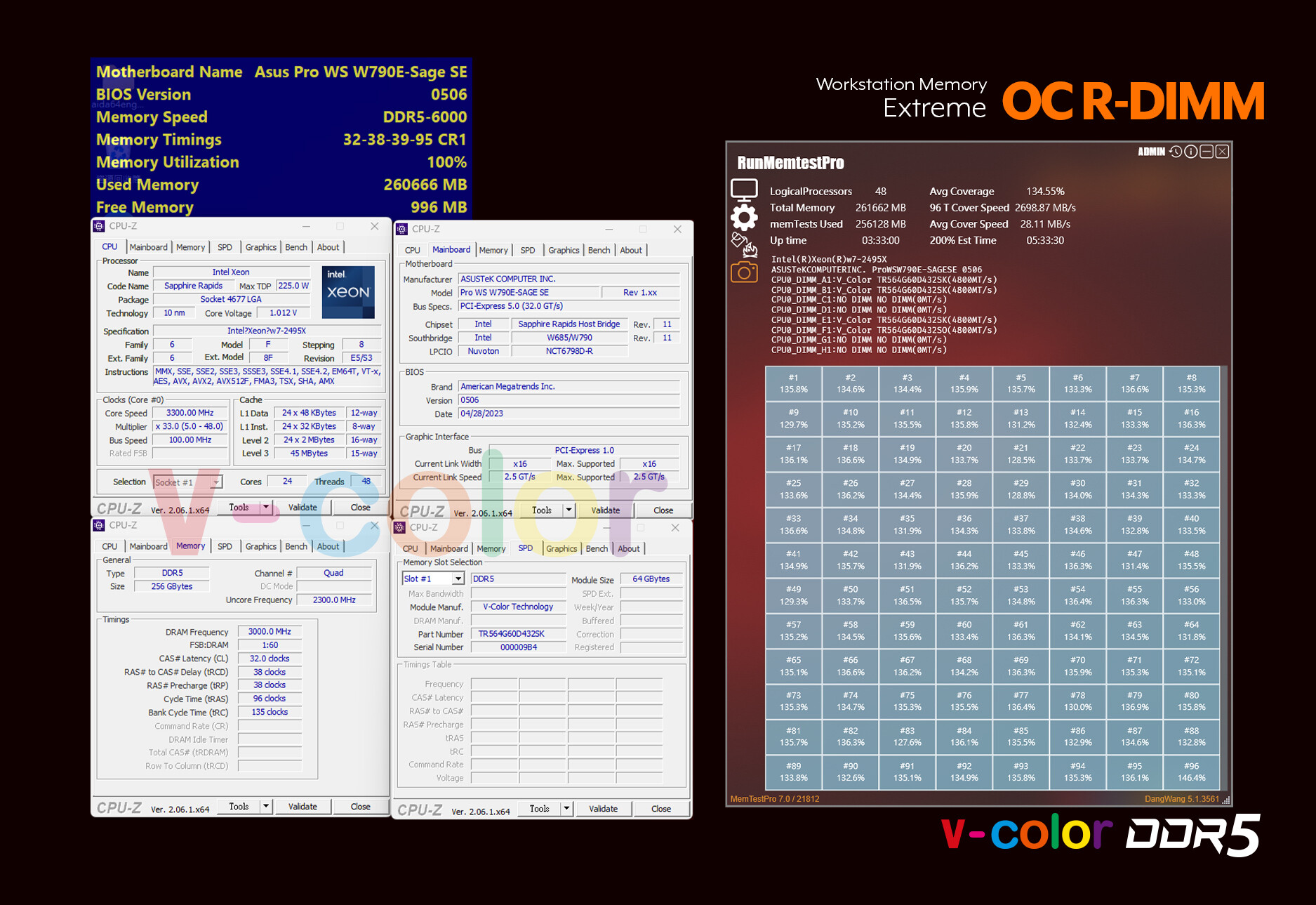Click memtest tile #48 showing 135.5%
Viewport: 1316px width, 905px height.
(1191, 560)
